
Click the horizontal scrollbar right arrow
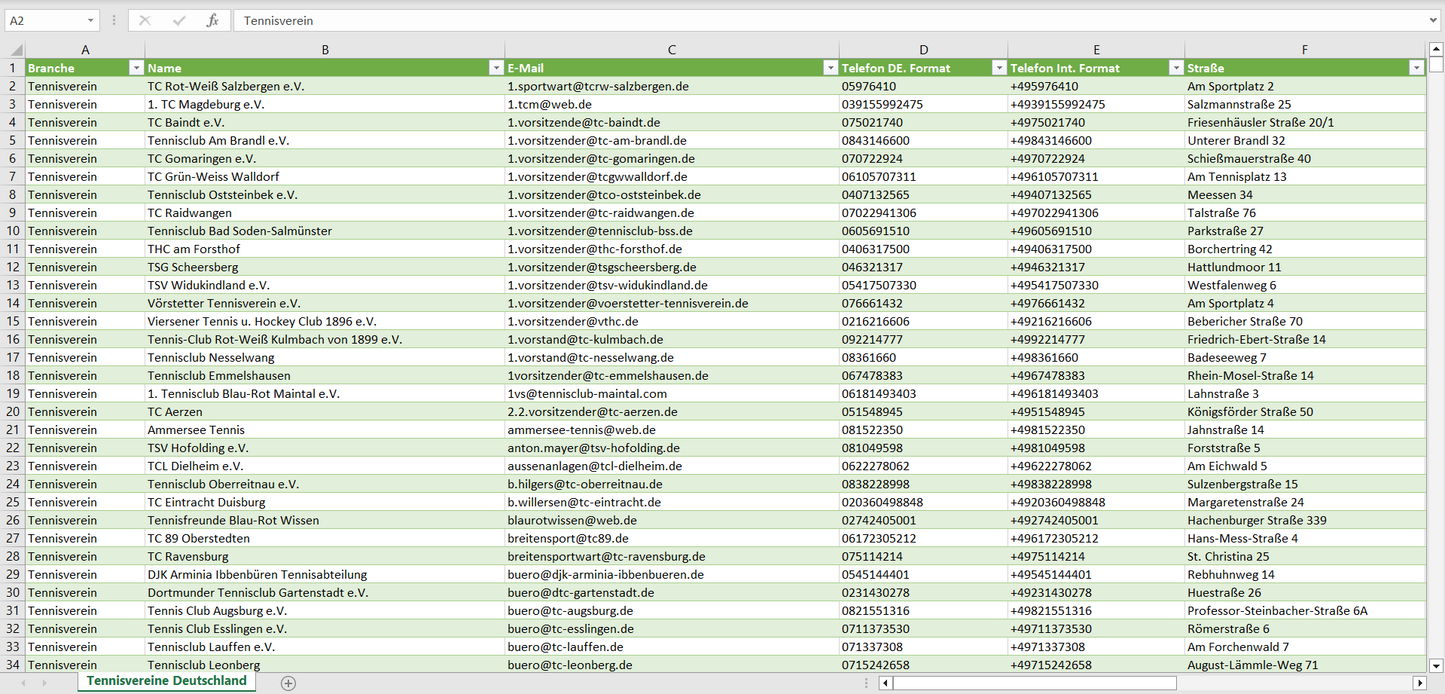tap(1419, 683)
